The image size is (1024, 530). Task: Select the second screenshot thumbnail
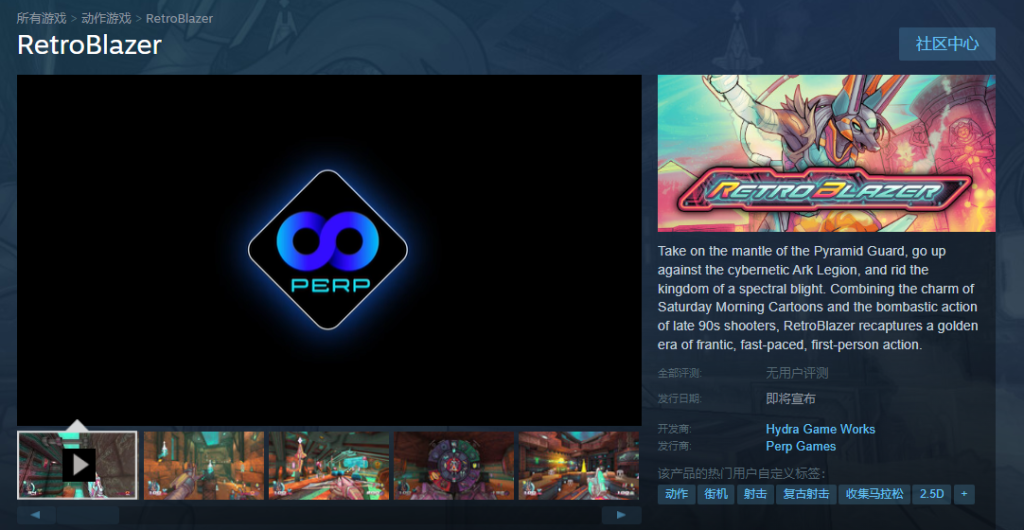coord(204,465)
